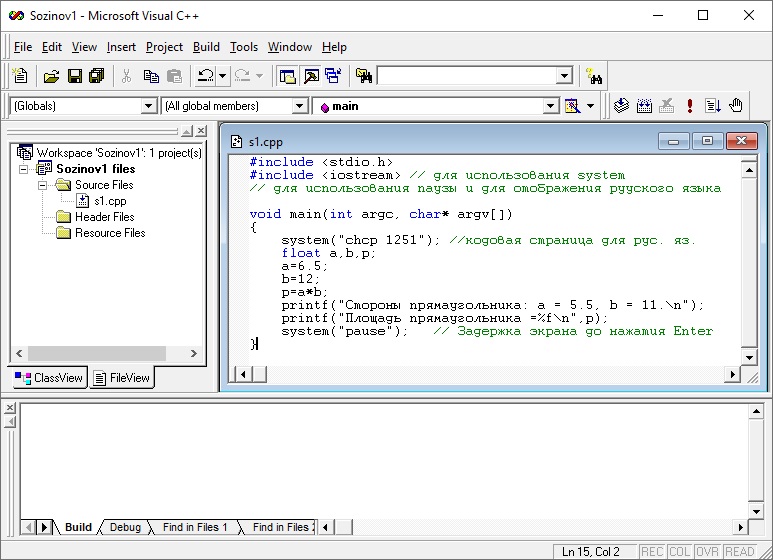Click the Ln 15, Col 2 status indicator
This screenshot has height=560, width=773.
pyautogui.click(x=591, y=552)
